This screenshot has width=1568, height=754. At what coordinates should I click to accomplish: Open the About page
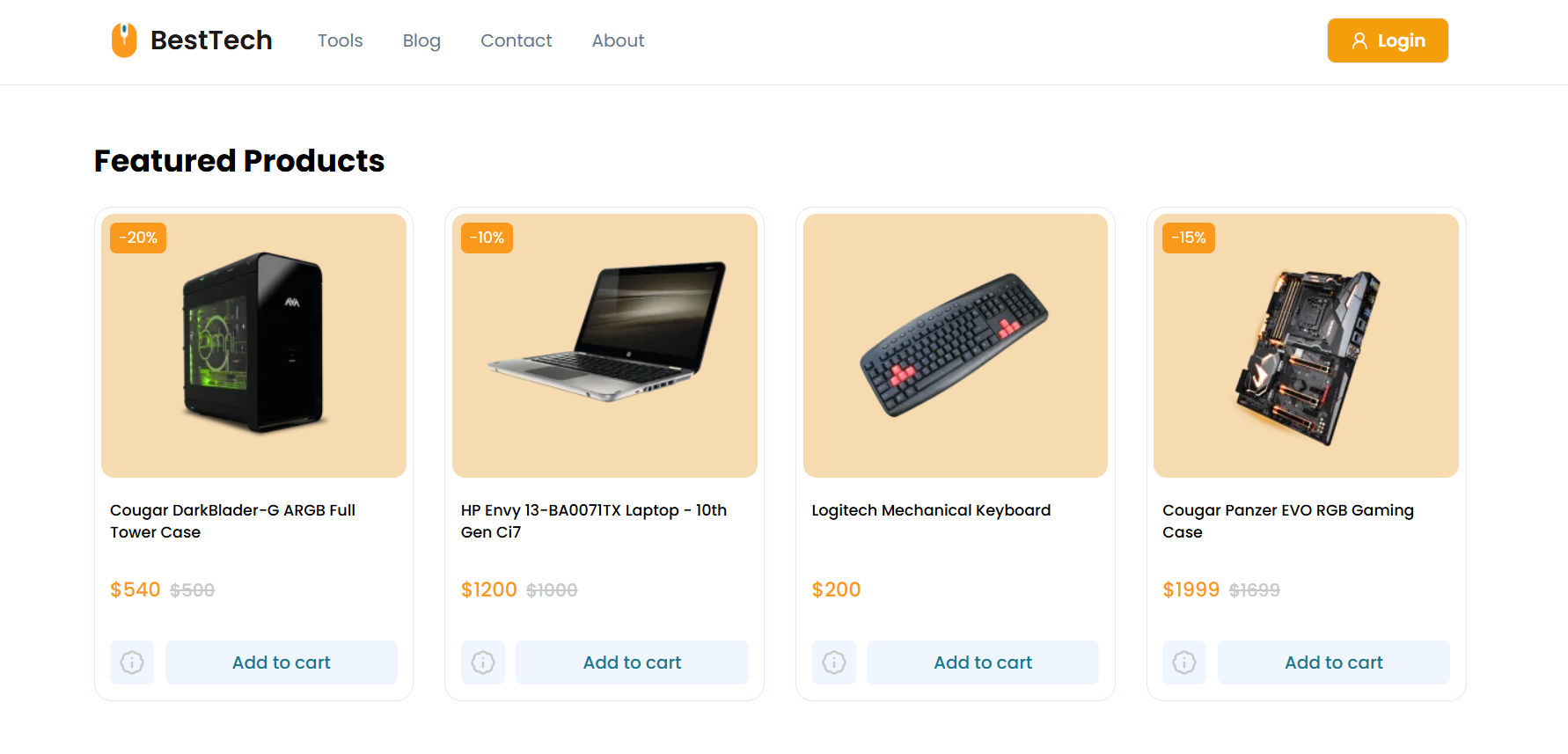[618, 40]
